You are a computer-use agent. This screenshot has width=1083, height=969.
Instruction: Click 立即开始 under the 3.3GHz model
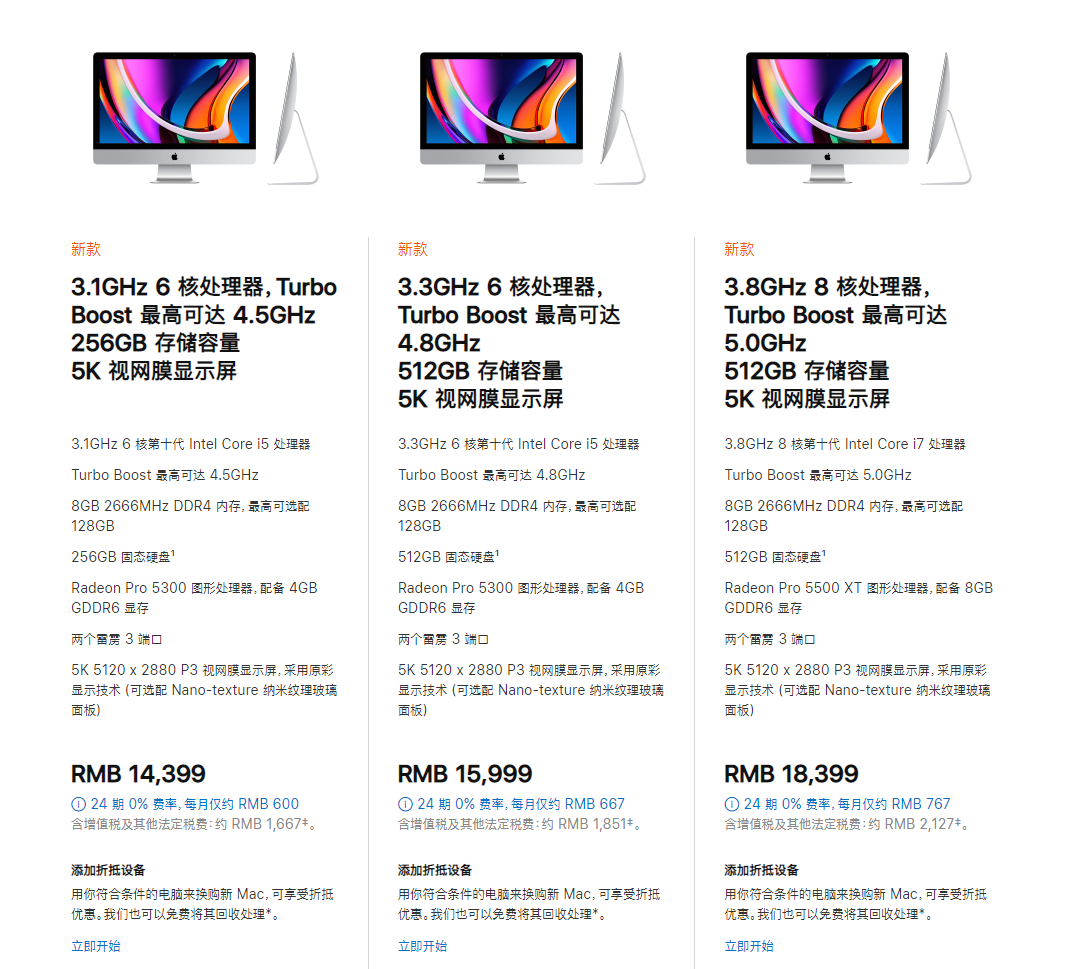422,946
